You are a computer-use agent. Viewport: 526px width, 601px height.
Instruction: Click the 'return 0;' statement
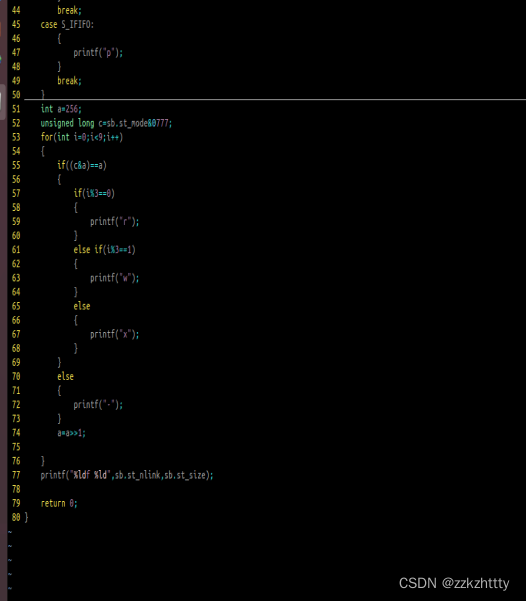pos(59,503)
